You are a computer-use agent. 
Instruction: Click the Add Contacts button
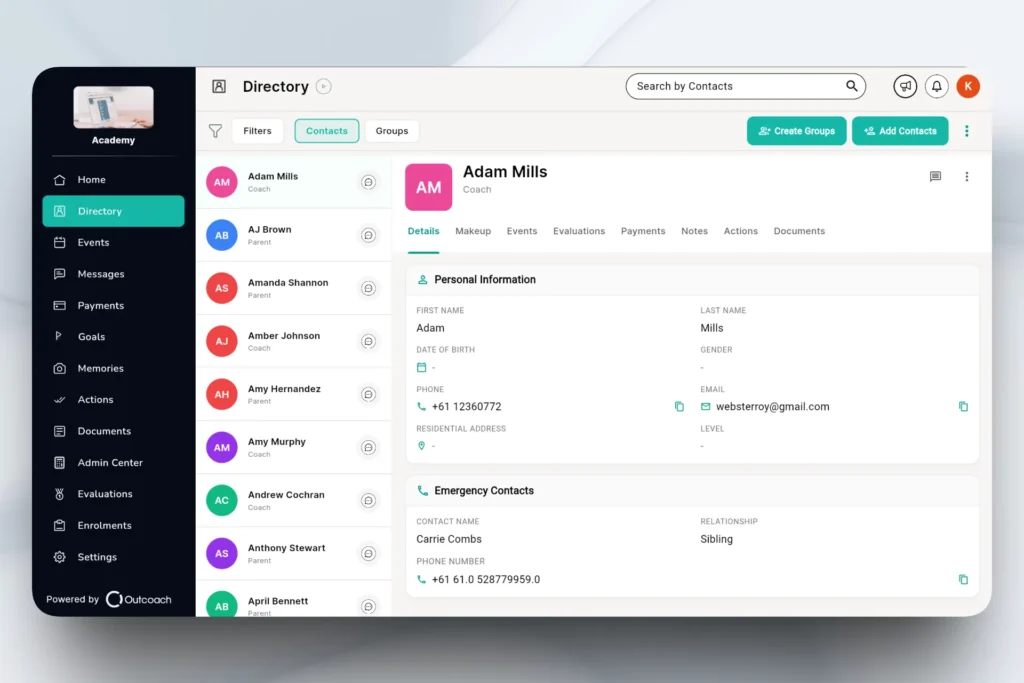coord(900,131)
